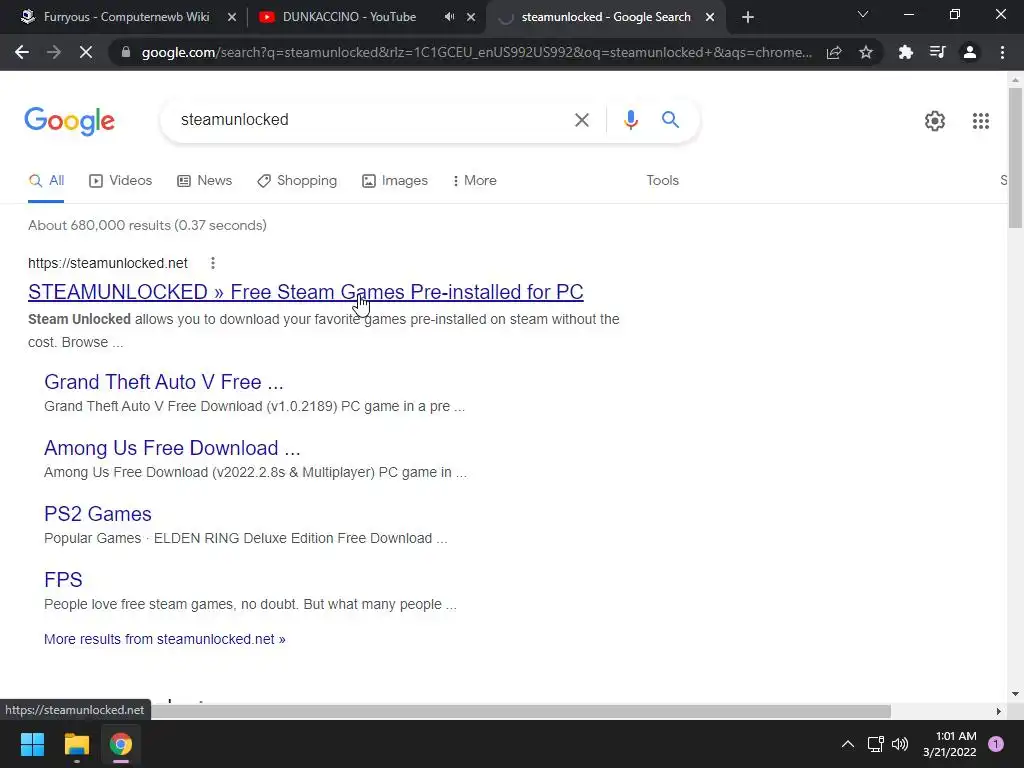Screen dimensions: 1024x768
Task: Close the Furryous - Computernewb Wiki tab
Action: pos(232,17)
